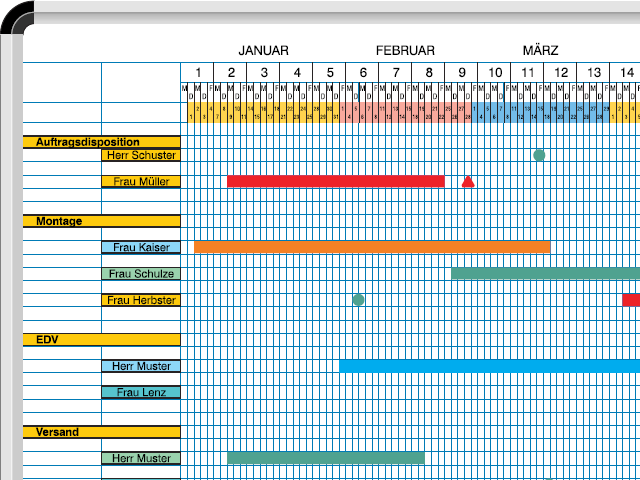Click the green circle in Herr Schuster's row
Screen dimensions: 640x480
tap(539, 155)
